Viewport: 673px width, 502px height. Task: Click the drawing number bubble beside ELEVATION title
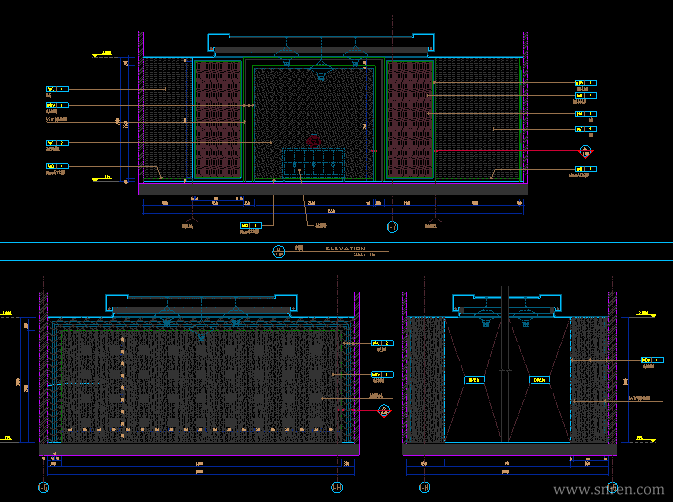click(279, 251)
